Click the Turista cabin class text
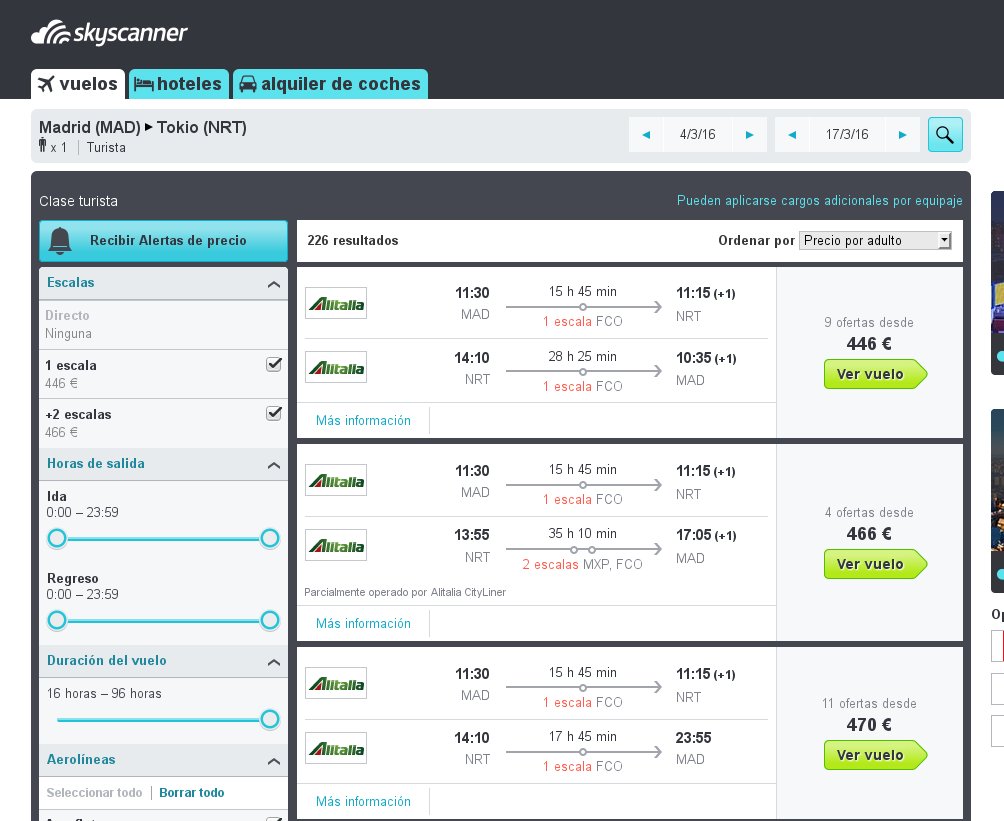The height and width of the screenshot is (821, 1004). [x=106, y=148]
